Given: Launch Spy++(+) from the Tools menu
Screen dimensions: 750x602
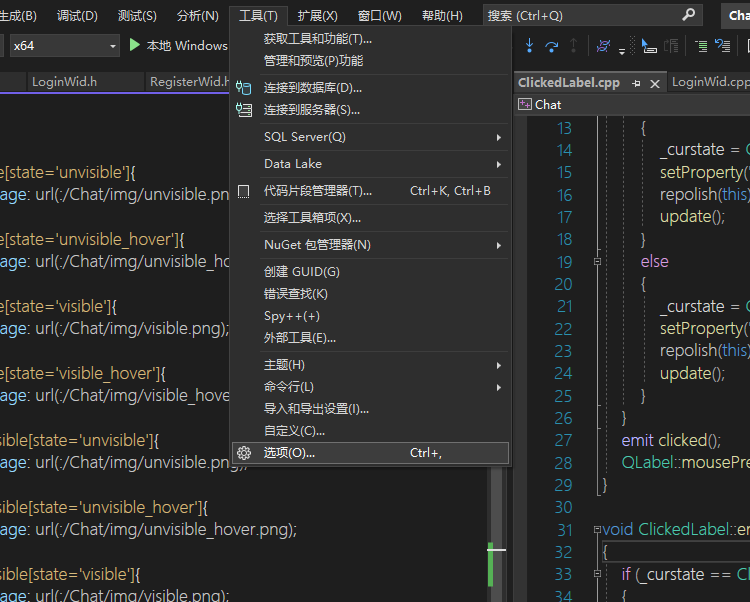Looking at the screenshot, I should pyautogui.click(x=370, y=316).
